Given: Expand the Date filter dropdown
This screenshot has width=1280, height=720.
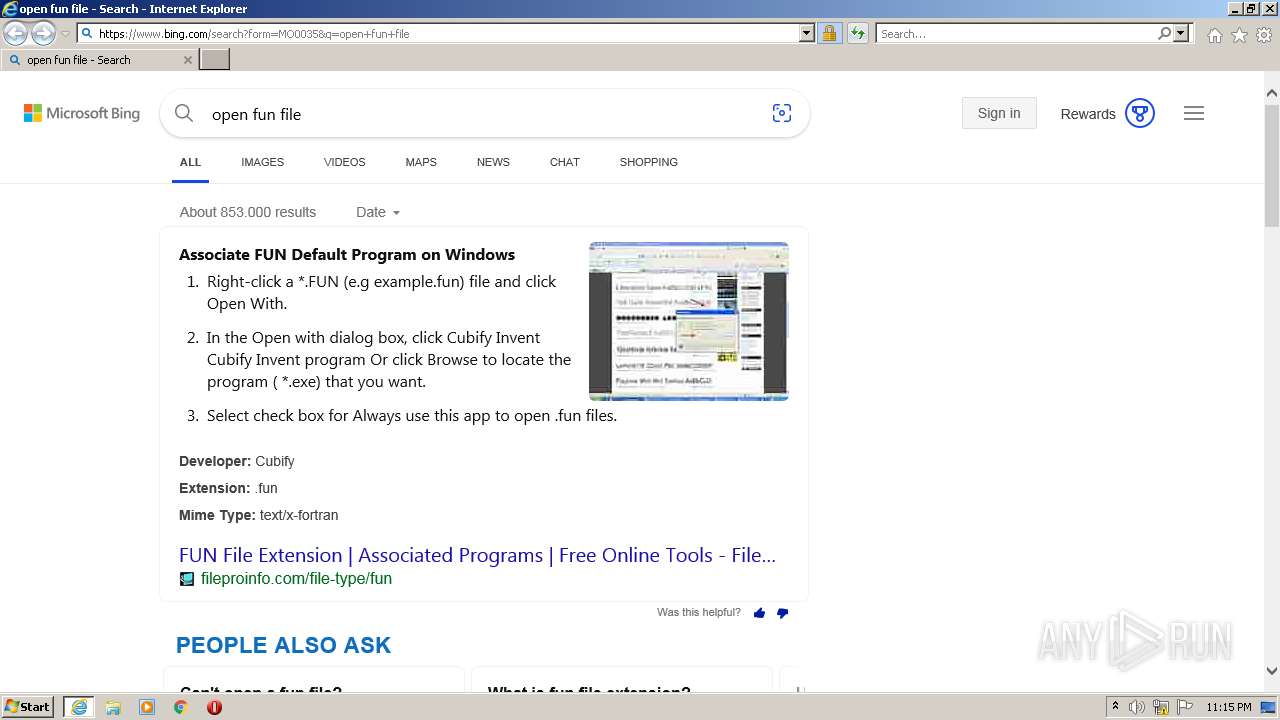Looking at the screenshot, I should pyautogui.click(x=378, y=212).
